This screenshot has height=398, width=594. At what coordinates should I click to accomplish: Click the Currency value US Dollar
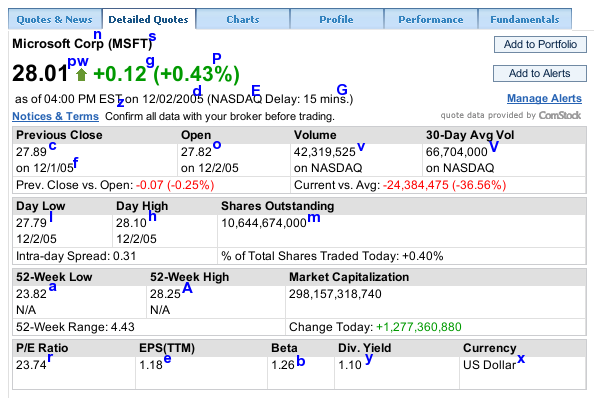point(489,365)
